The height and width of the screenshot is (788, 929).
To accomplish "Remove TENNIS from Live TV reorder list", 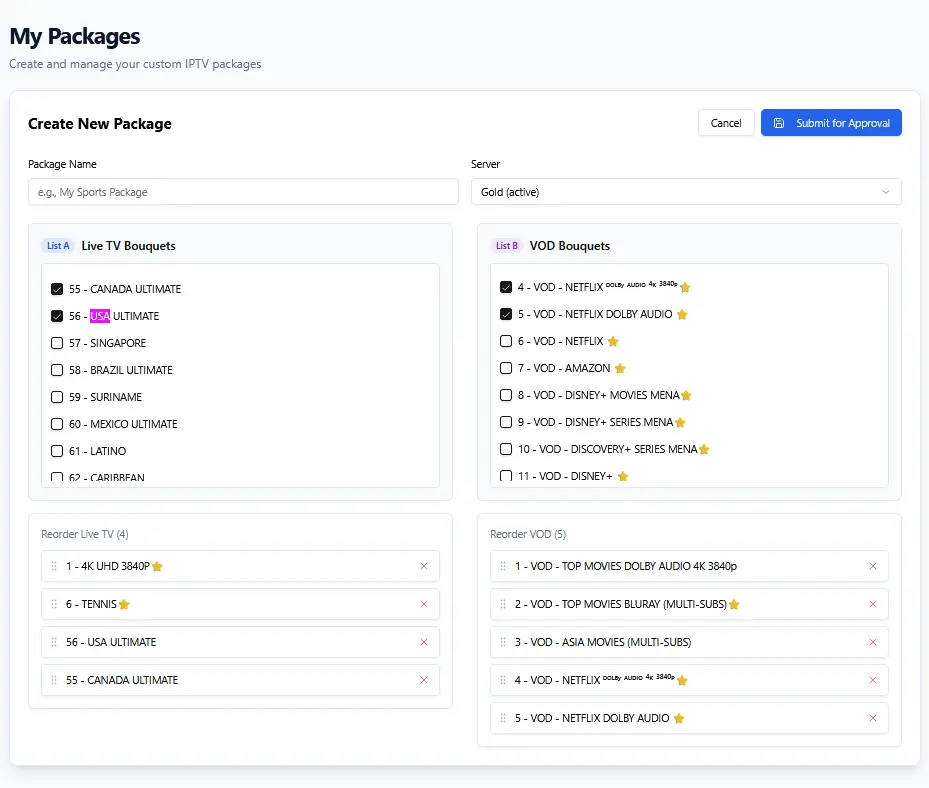I will click(x=423, y=604).
